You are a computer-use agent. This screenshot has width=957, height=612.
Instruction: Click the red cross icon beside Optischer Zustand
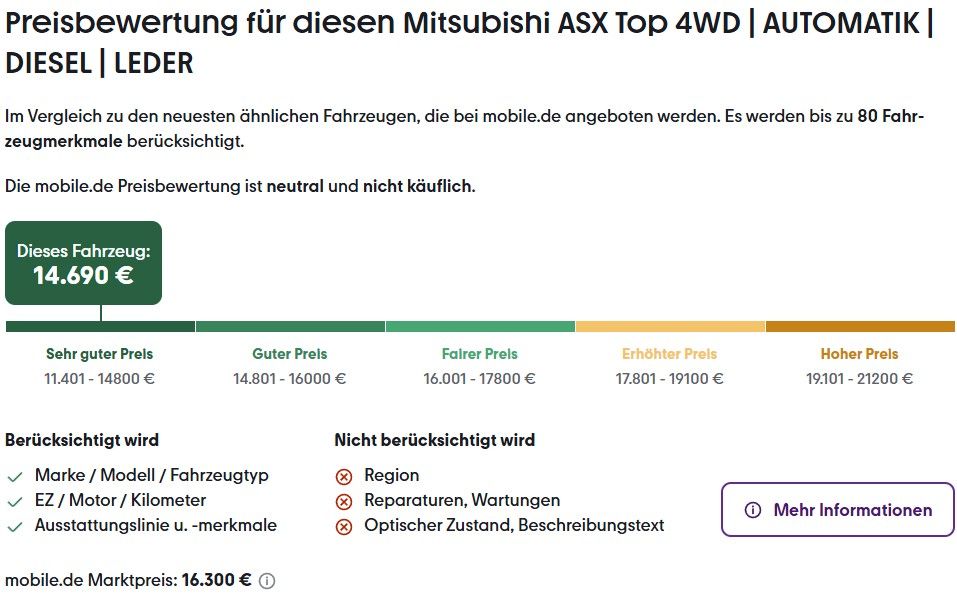coord(344,527)
